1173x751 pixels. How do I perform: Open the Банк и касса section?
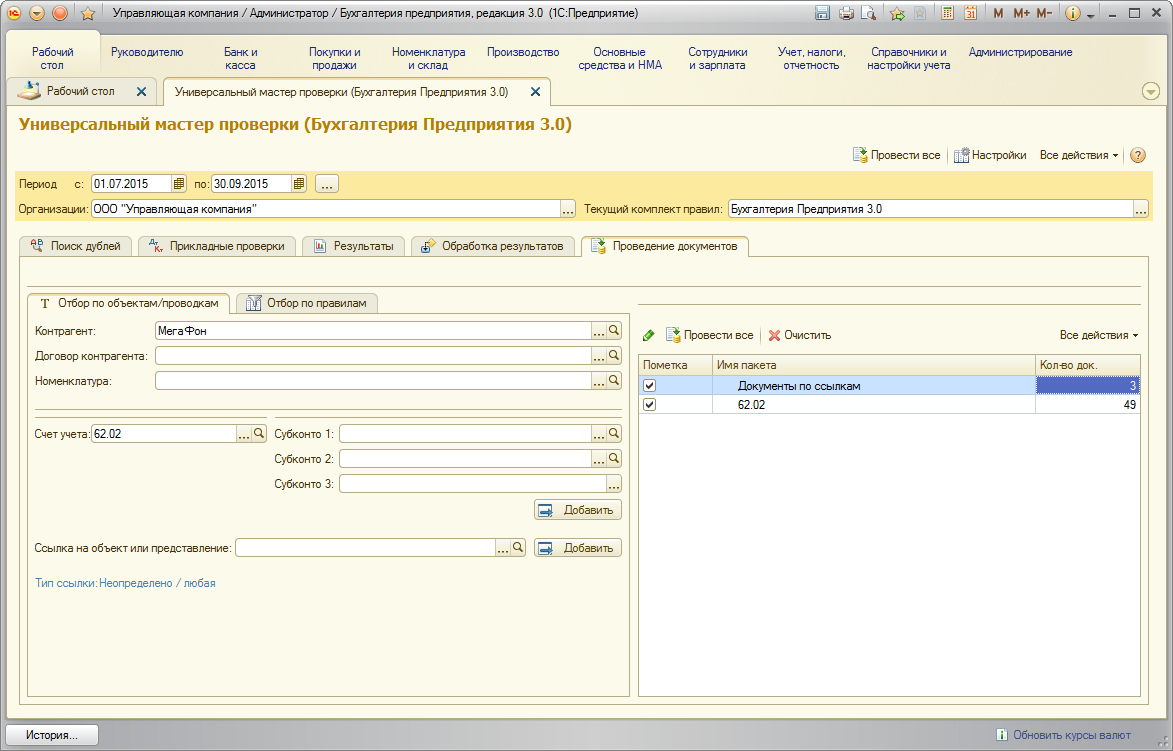241,58
